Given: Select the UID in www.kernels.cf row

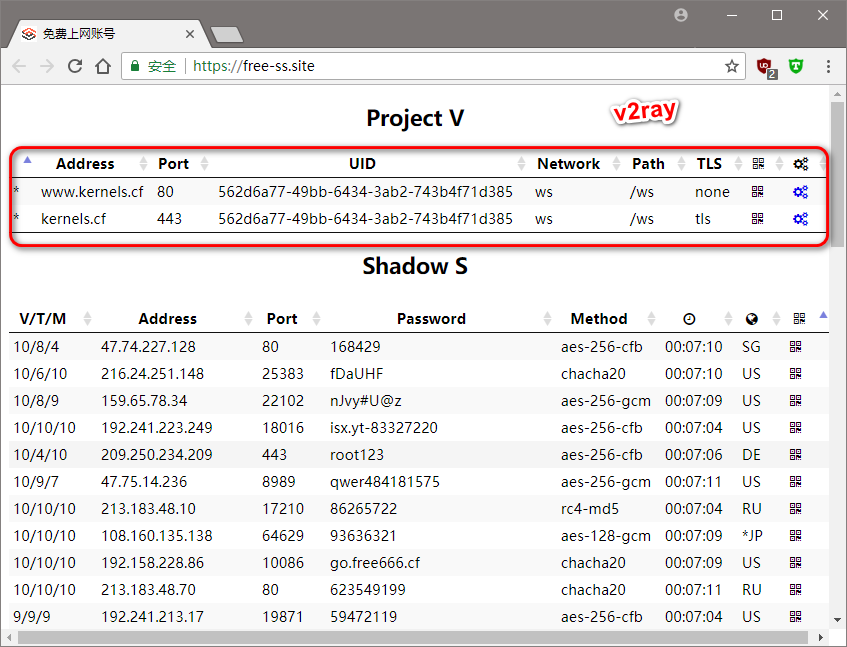Looking at the screenshot, I should point(365,192).
